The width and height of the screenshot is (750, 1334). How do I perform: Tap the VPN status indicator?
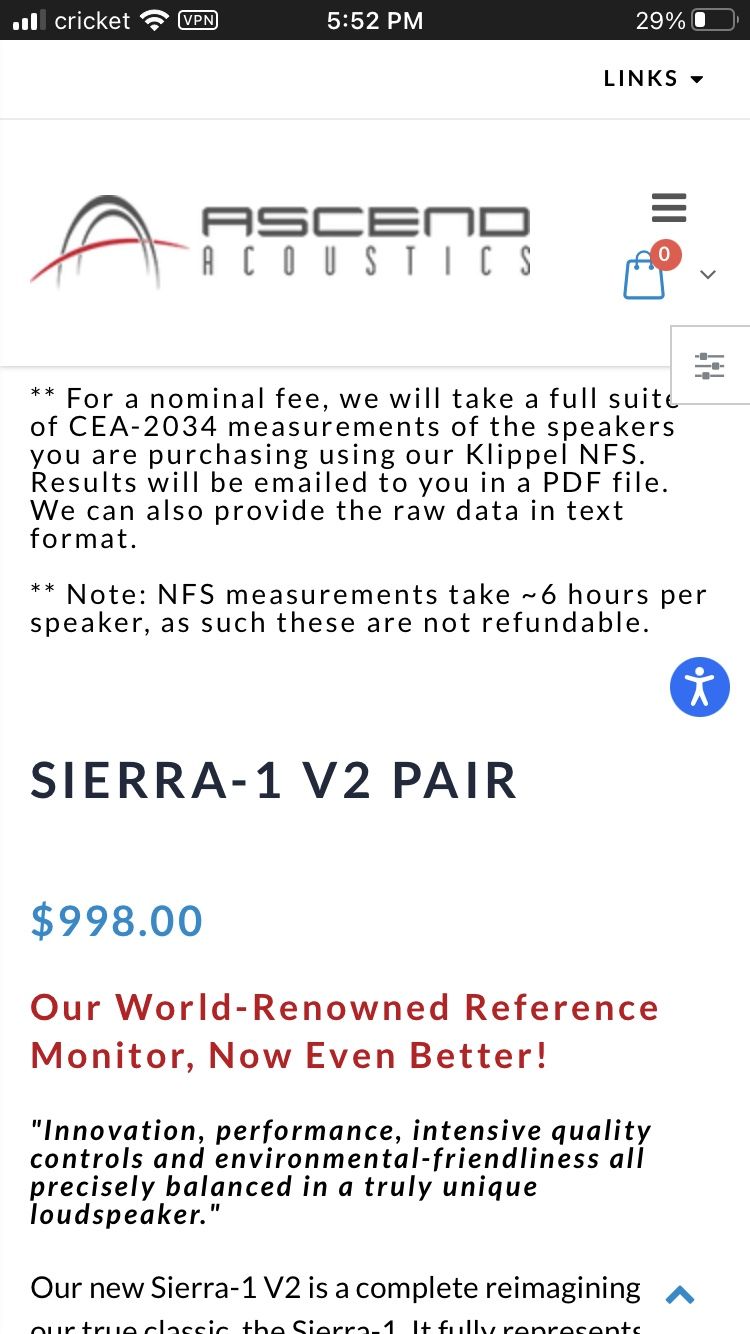(x=197, y=20)
